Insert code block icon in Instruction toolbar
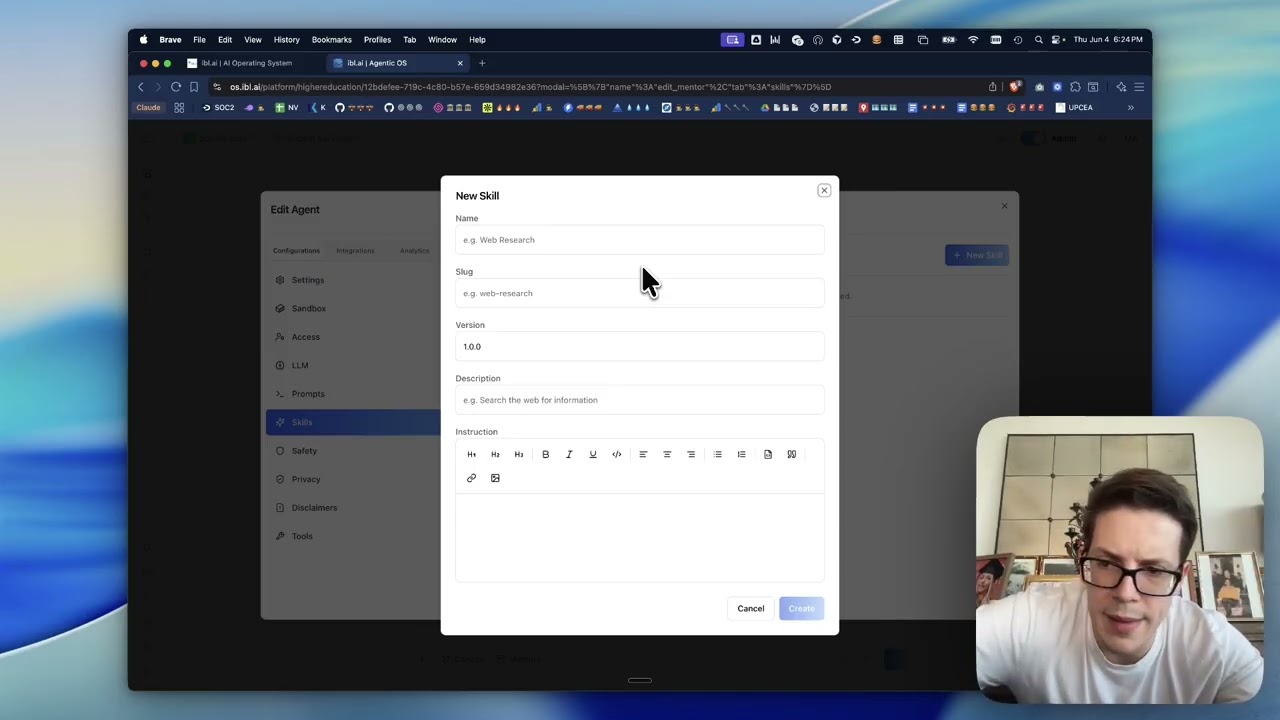 click(x=768, y=454)
